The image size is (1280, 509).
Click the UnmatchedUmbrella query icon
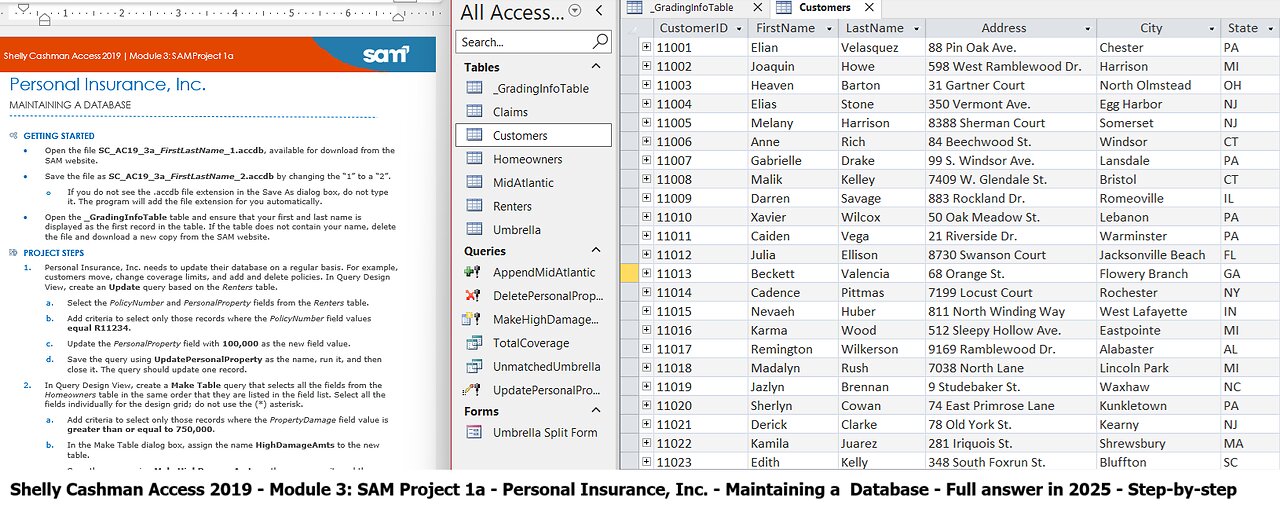tap(473, 366)
